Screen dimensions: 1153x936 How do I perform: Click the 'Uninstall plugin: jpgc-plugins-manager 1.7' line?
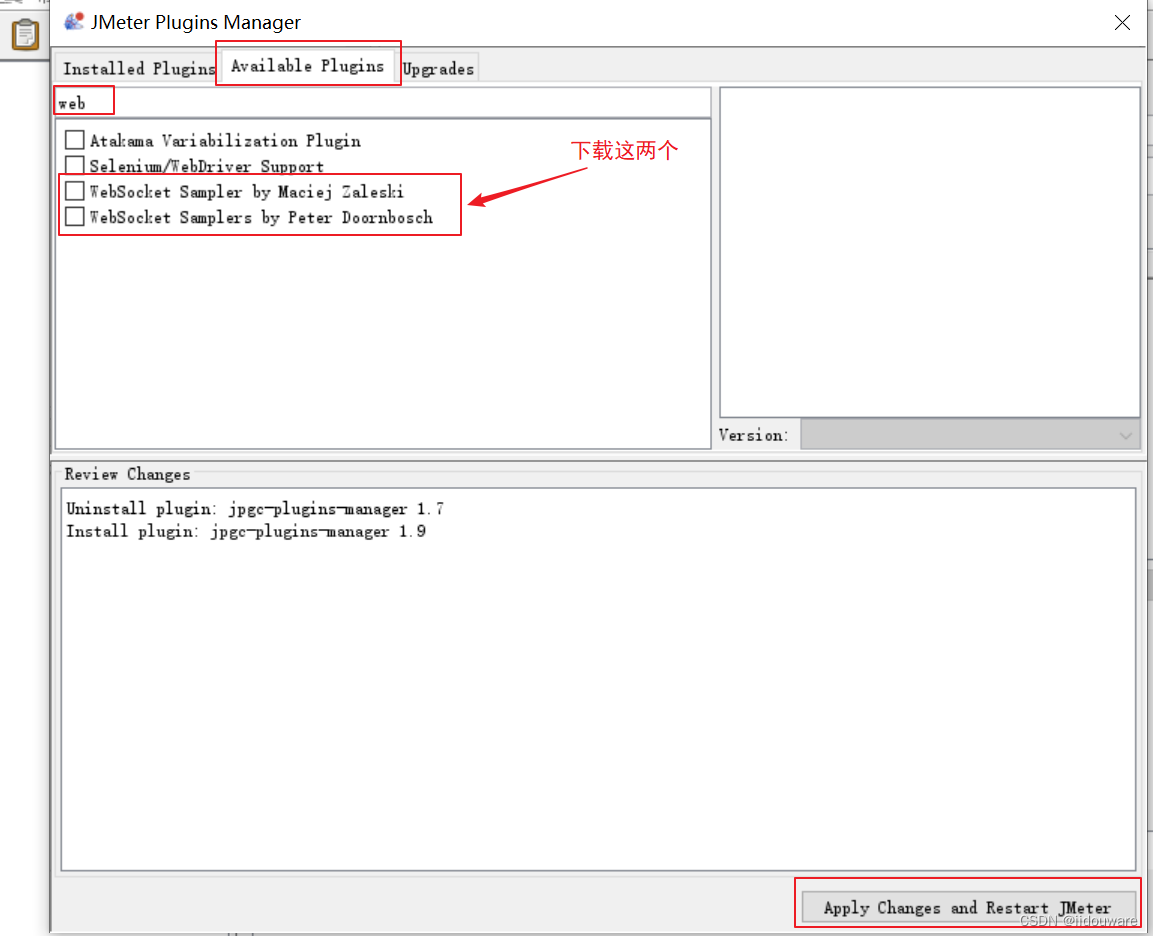pyautogui.click(x=255, y=509)
